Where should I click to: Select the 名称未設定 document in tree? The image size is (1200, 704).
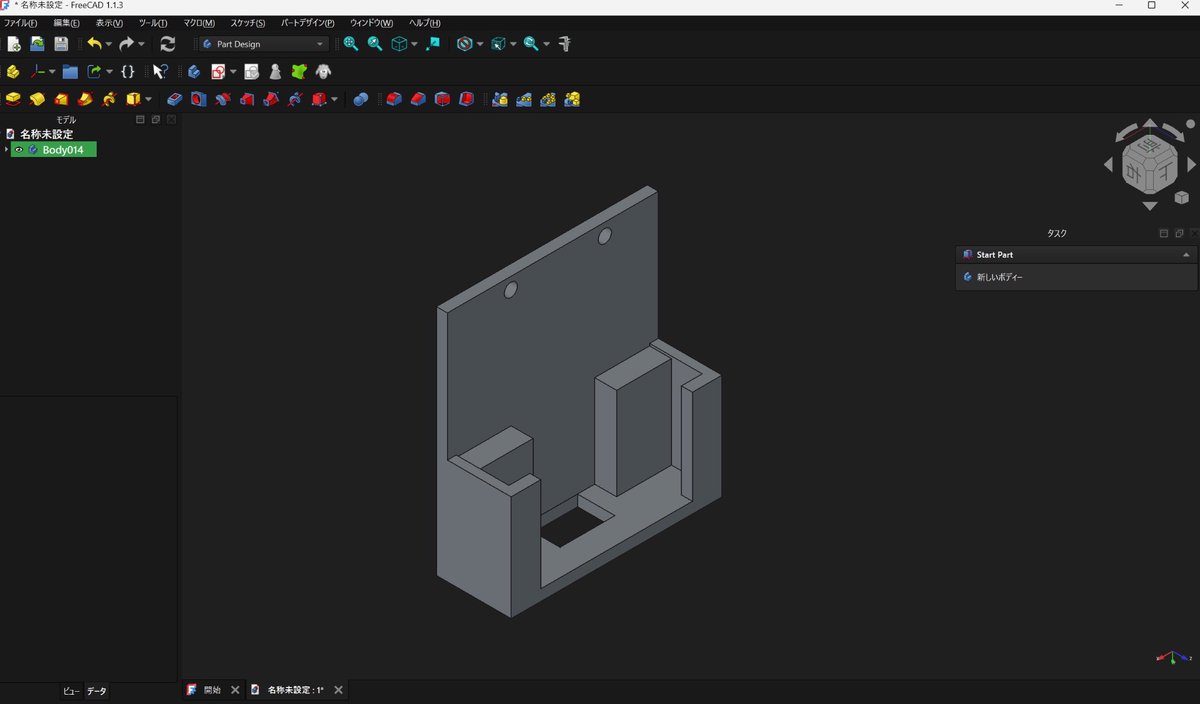(x=46, y=134)
